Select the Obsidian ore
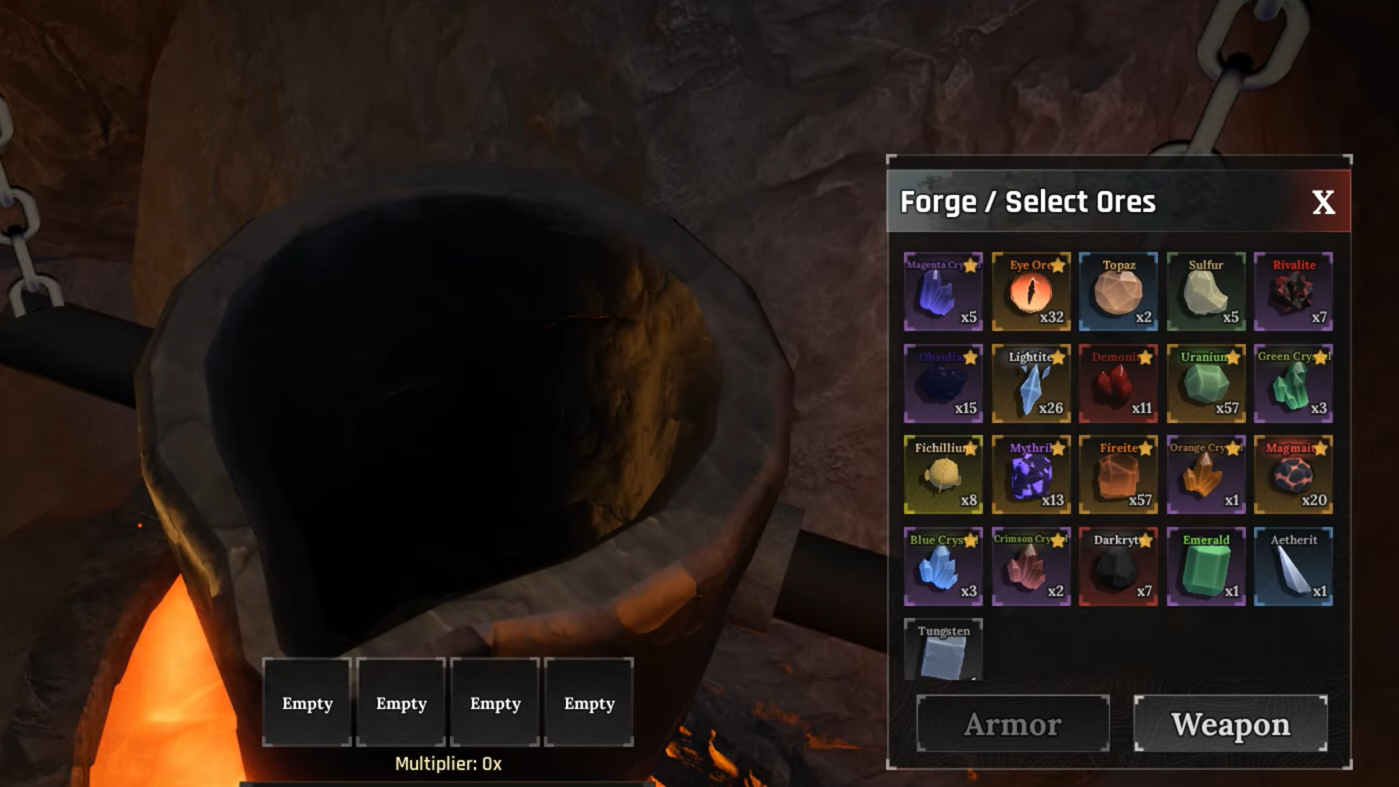This screenshot has width=1399, height=787. (943, 383)
